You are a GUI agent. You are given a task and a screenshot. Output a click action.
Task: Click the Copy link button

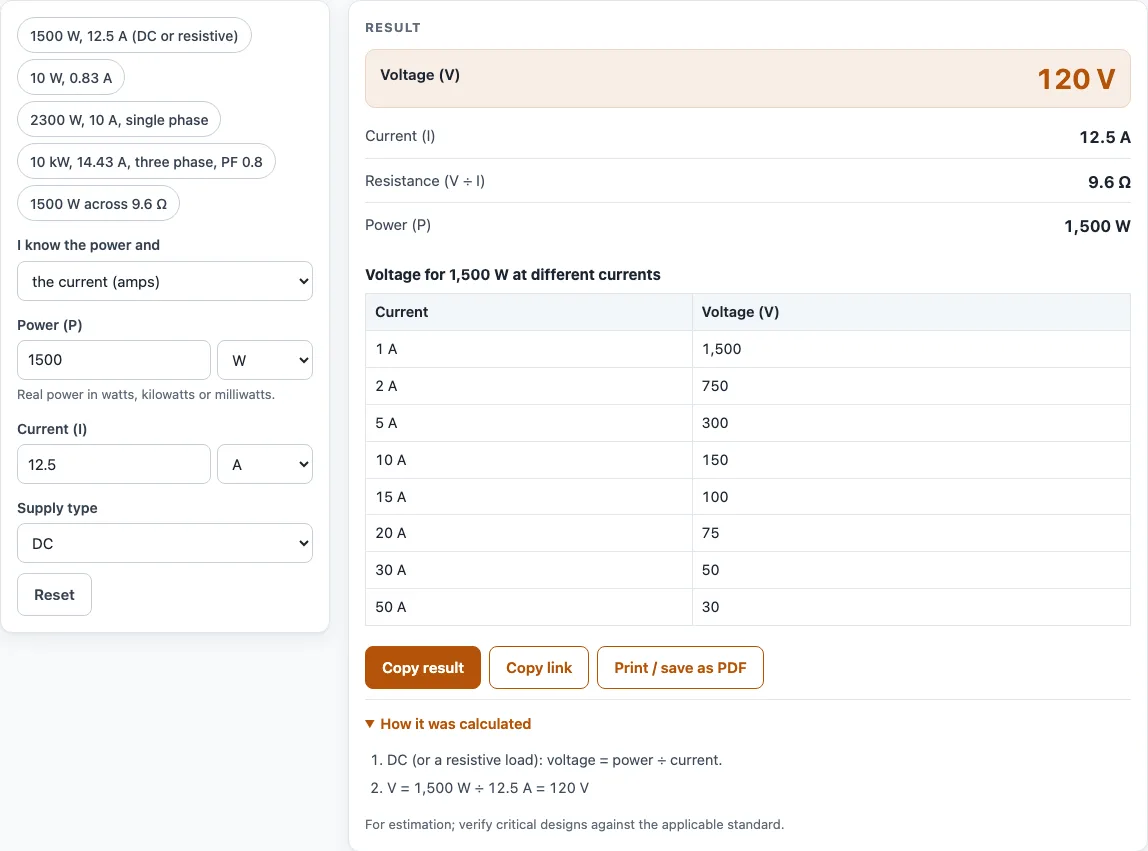(539, 667)
